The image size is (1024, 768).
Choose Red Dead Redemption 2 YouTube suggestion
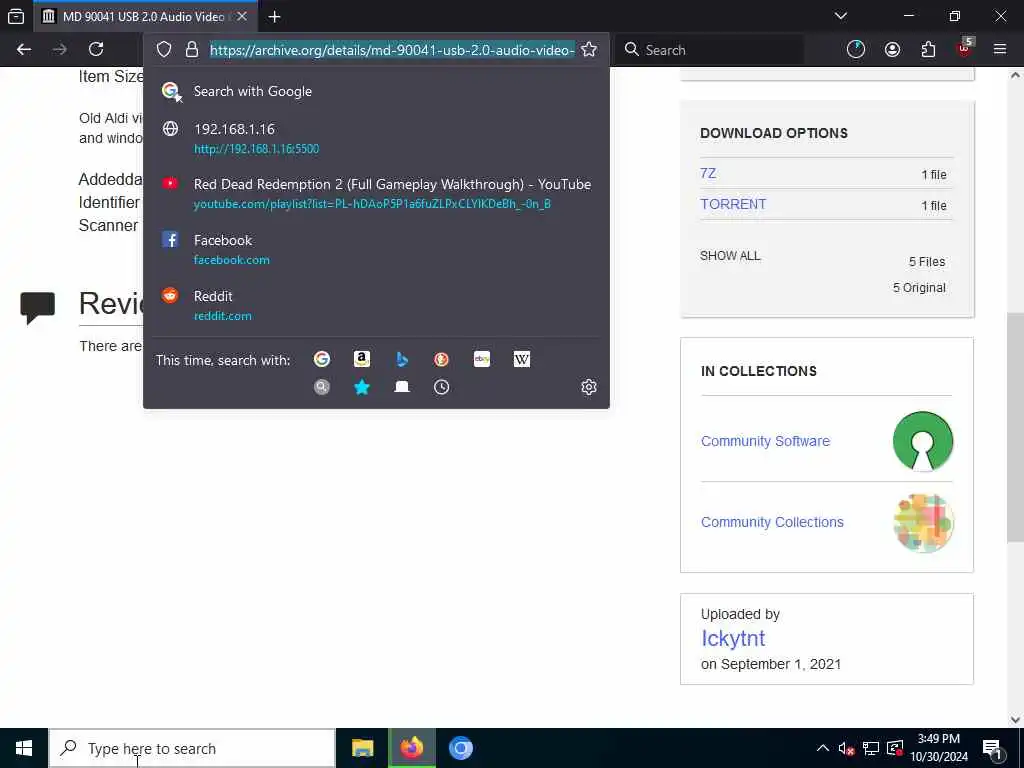coord(376,193)
